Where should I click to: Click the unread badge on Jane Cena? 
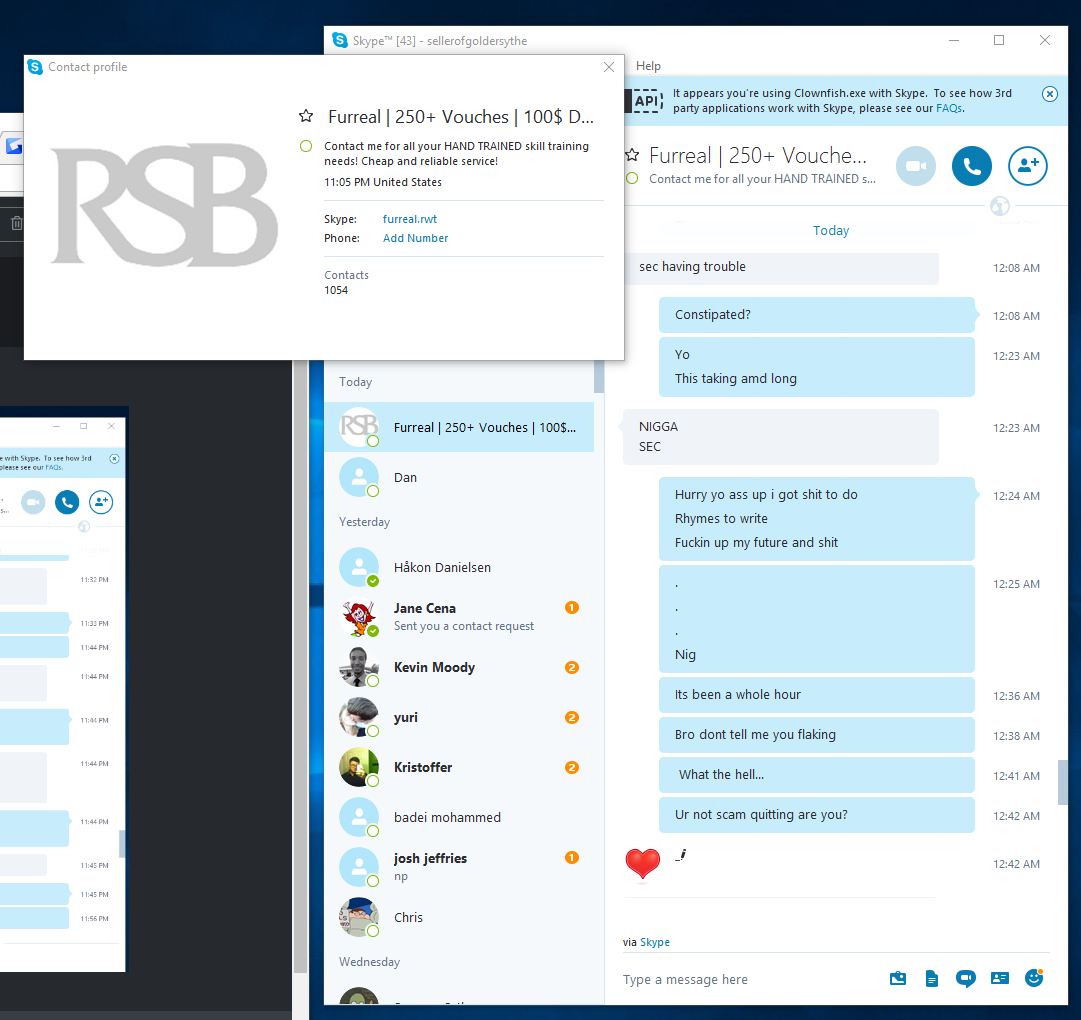pyautogui.click(x=572, y=607)
